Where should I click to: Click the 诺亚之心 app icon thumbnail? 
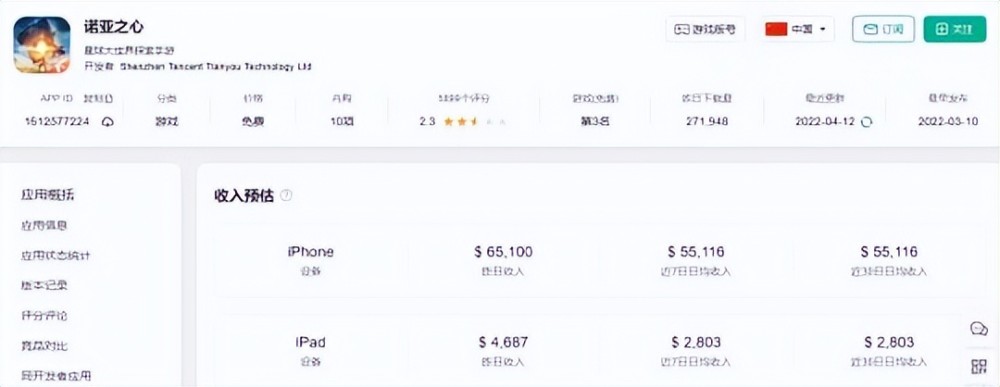coord(42,45)
